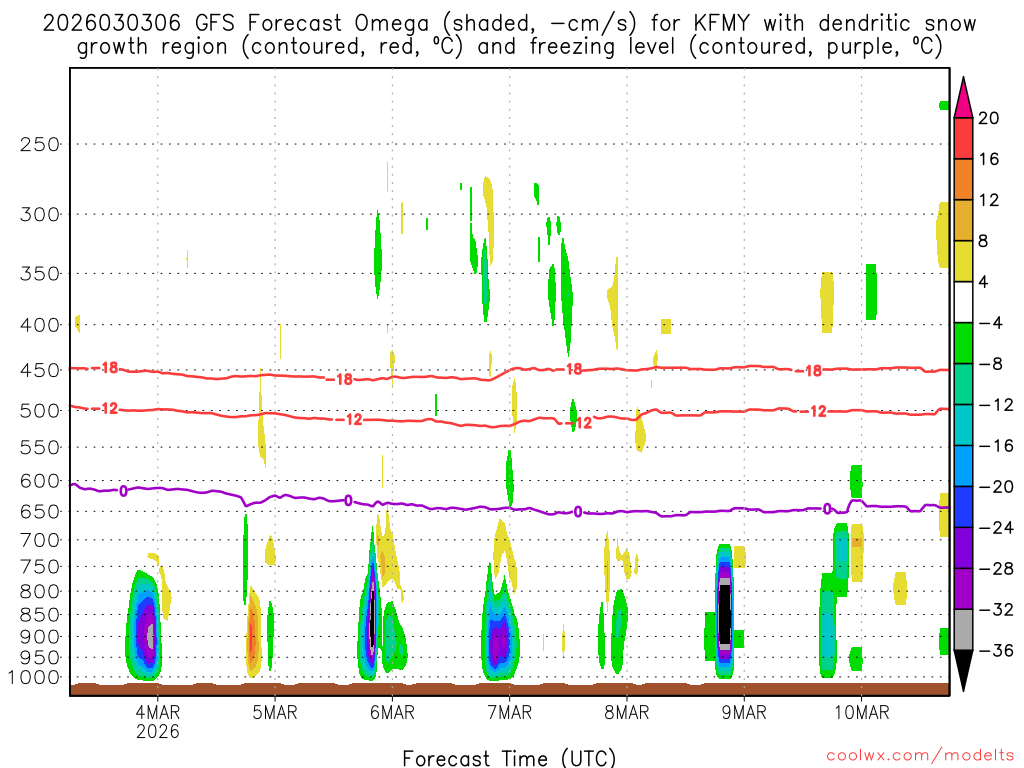
Task: Pick the white swatch between 4 and -4
Action: [x=963, y=302]
